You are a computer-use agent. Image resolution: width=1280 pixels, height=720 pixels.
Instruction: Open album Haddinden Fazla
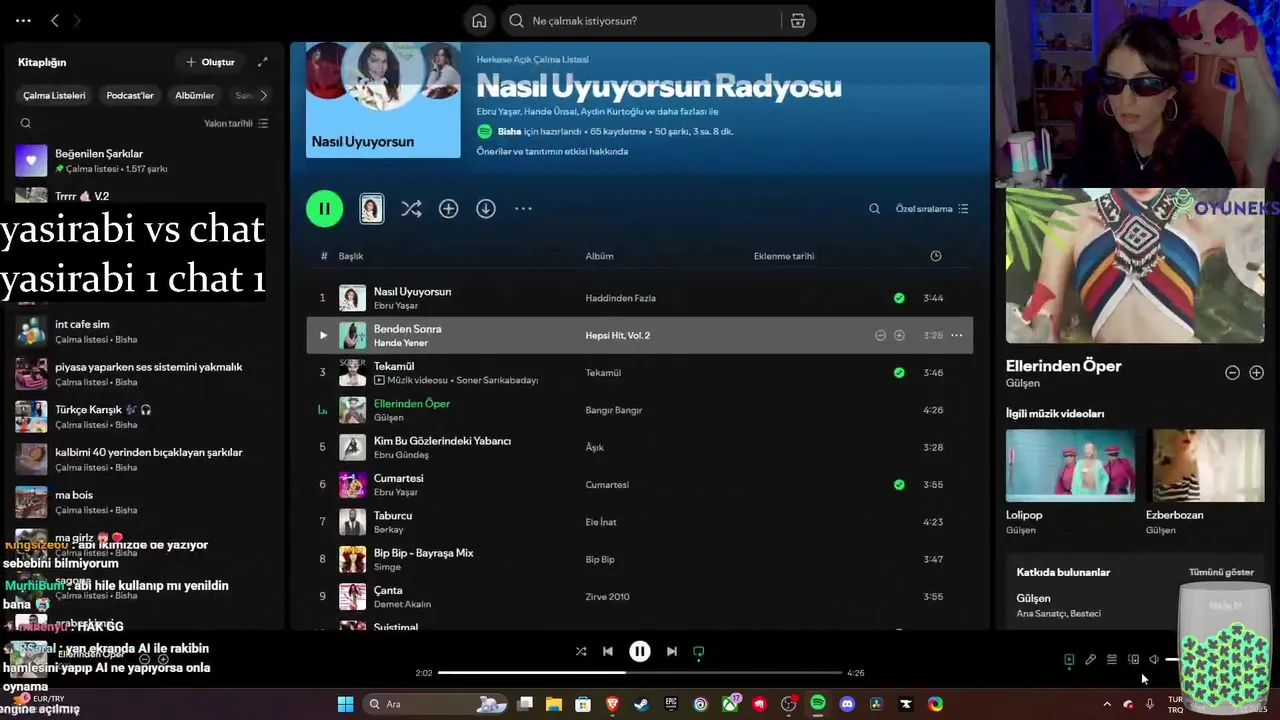(x=621, y=298)
